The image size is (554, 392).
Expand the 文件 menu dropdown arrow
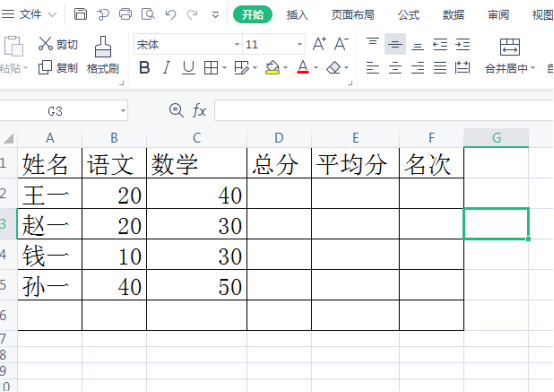tap(52, 15)
